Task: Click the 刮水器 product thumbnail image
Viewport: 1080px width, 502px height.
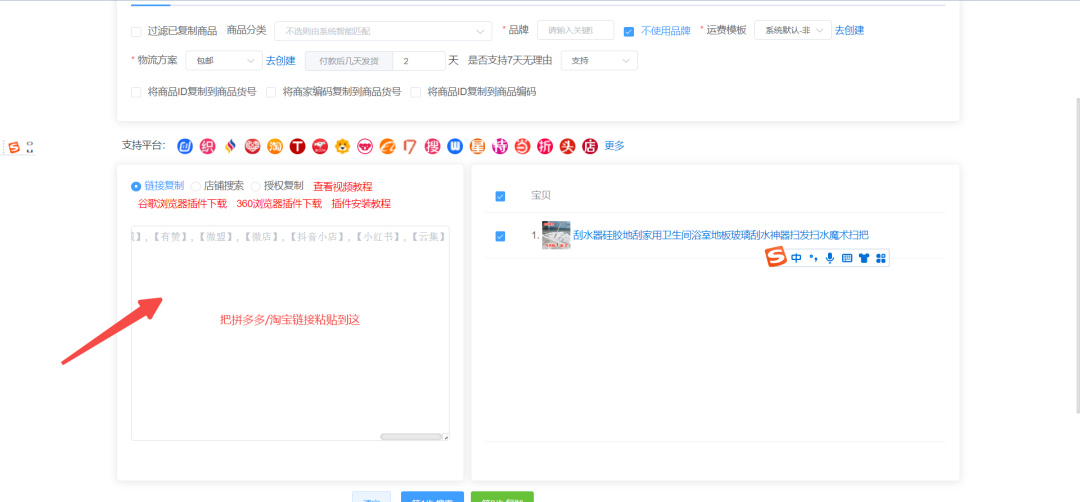Action: coord(556,235)
